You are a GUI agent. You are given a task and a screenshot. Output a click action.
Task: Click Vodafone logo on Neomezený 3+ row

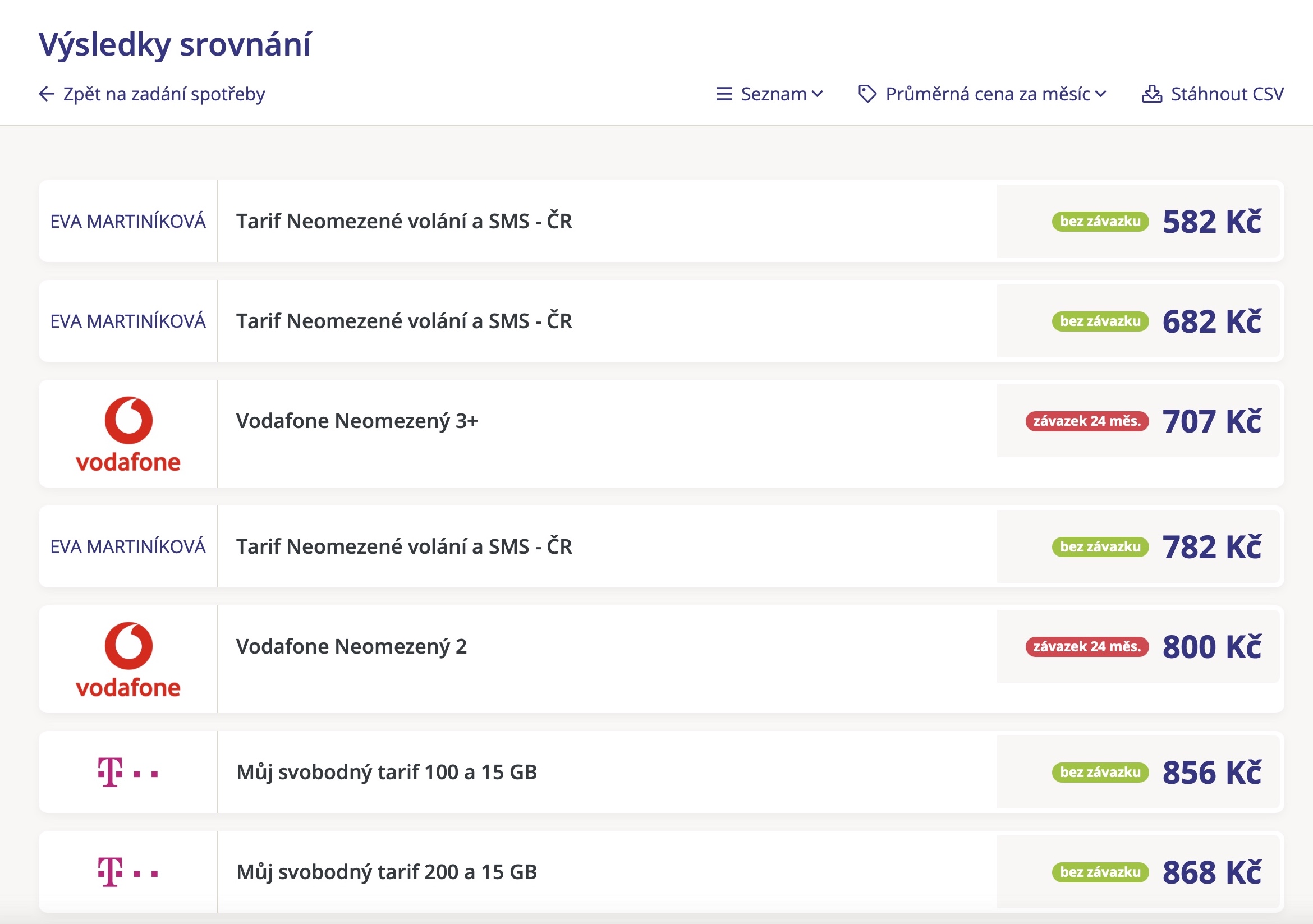pyautogui.click(x=128, y=434)
